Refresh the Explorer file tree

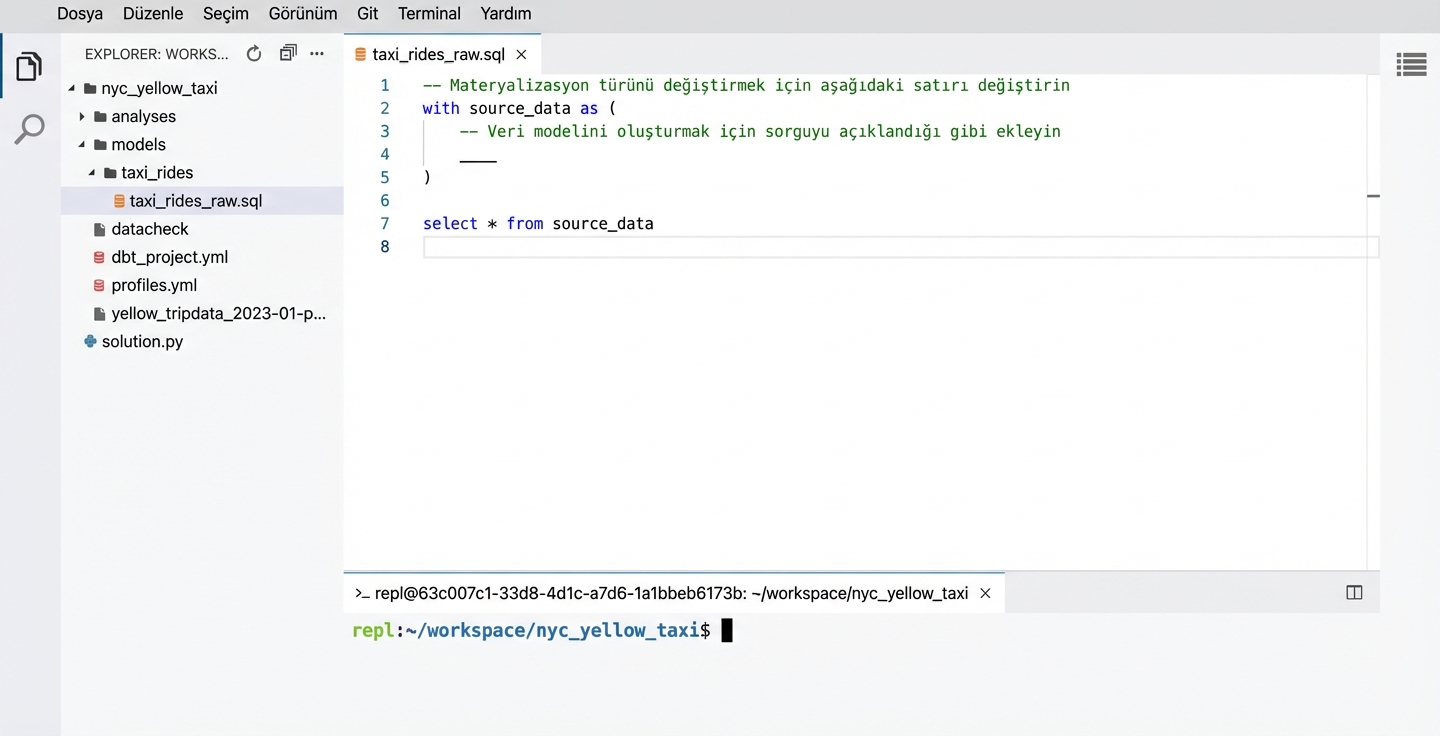click(254, 54)
